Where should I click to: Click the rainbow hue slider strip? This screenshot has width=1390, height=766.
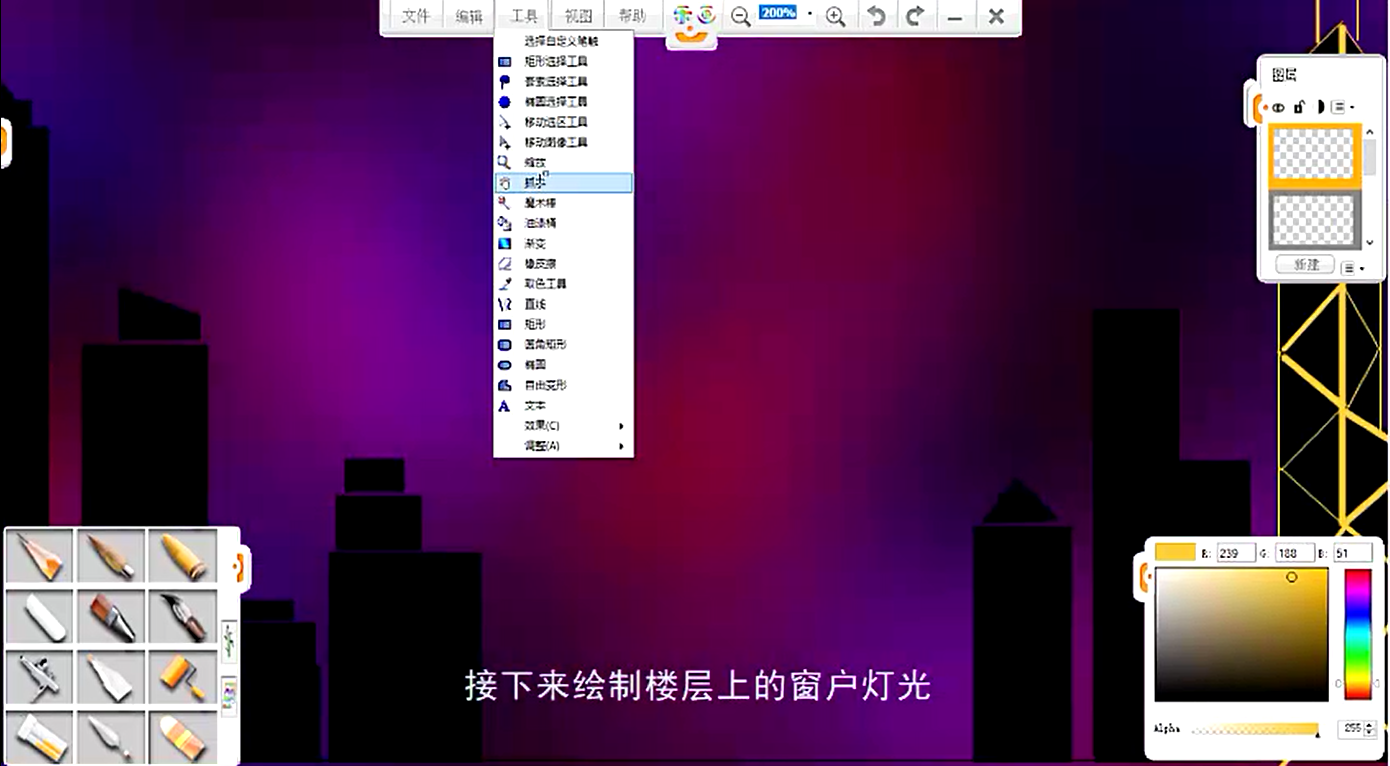[x=1357, y=633]
